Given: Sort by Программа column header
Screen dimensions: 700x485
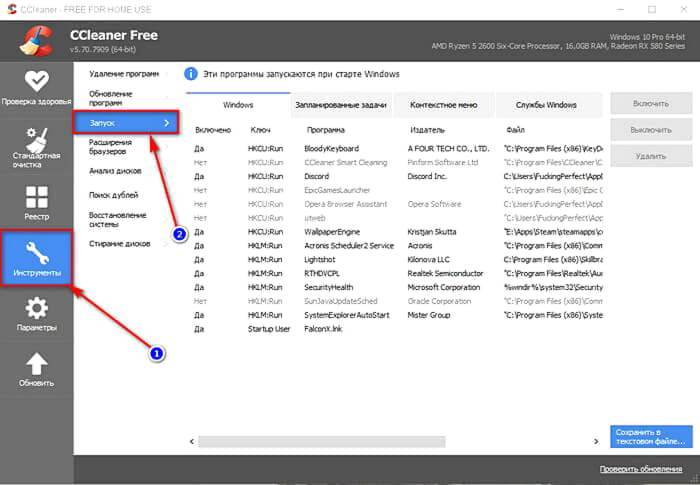Looking at the screenshot, I should click(x=325, y=130).
